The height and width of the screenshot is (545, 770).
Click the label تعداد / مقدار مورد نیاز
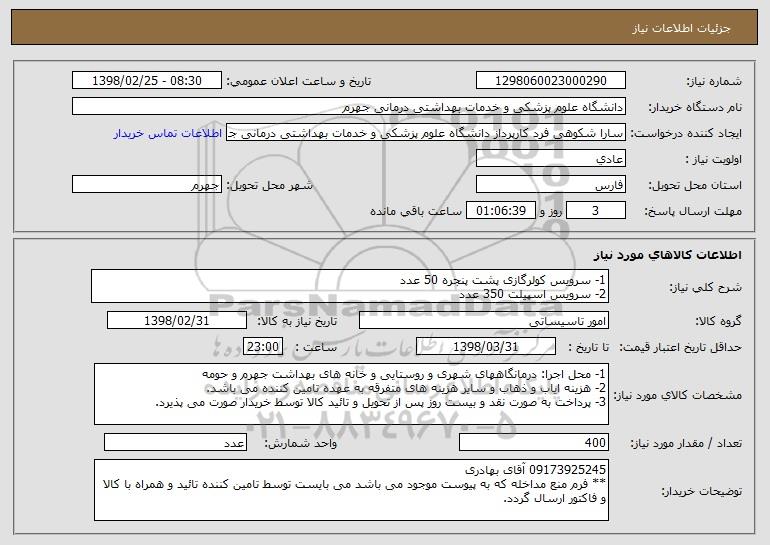(686, 443)
